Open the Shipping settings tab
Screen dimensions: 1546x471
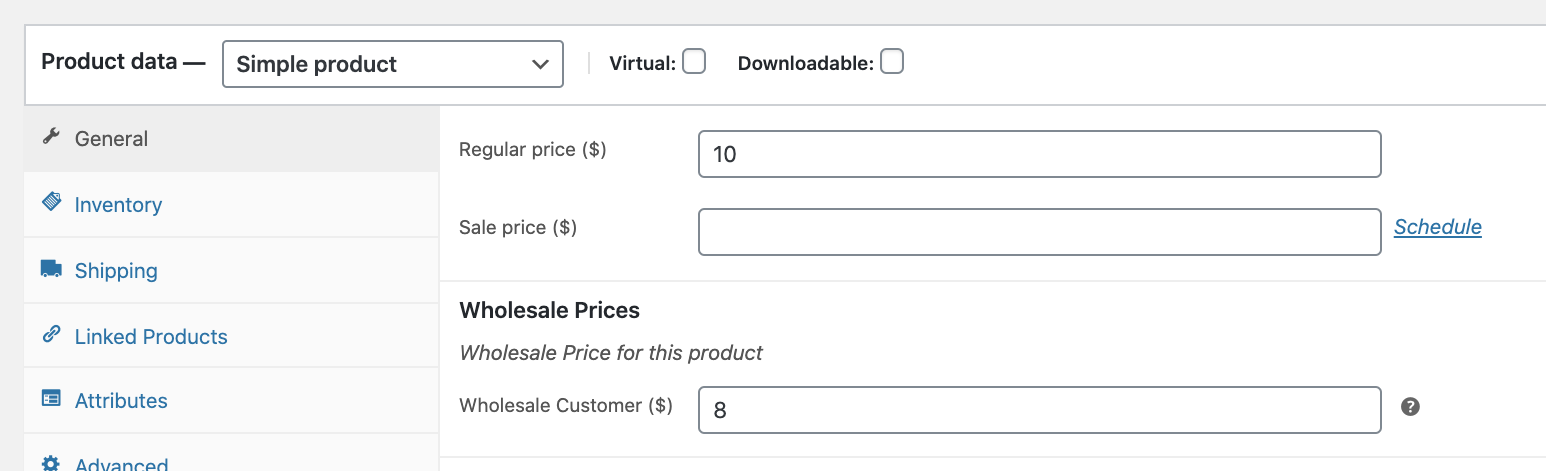point(116,271)
